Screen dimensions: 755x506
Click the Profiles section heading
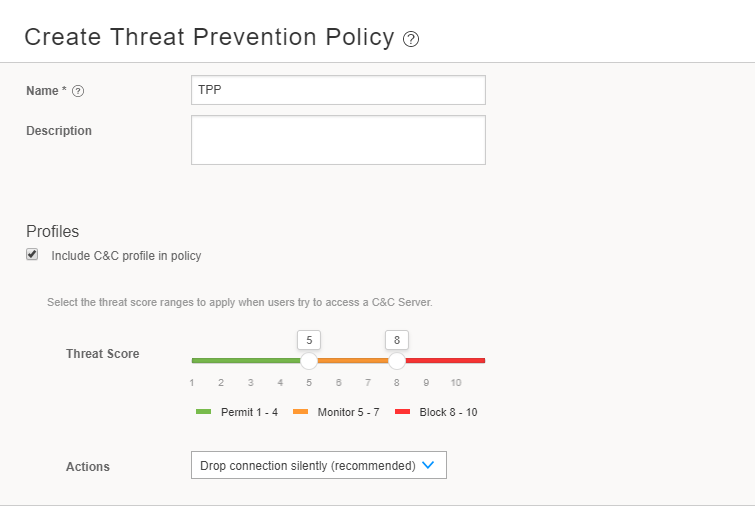coord(52,231)
